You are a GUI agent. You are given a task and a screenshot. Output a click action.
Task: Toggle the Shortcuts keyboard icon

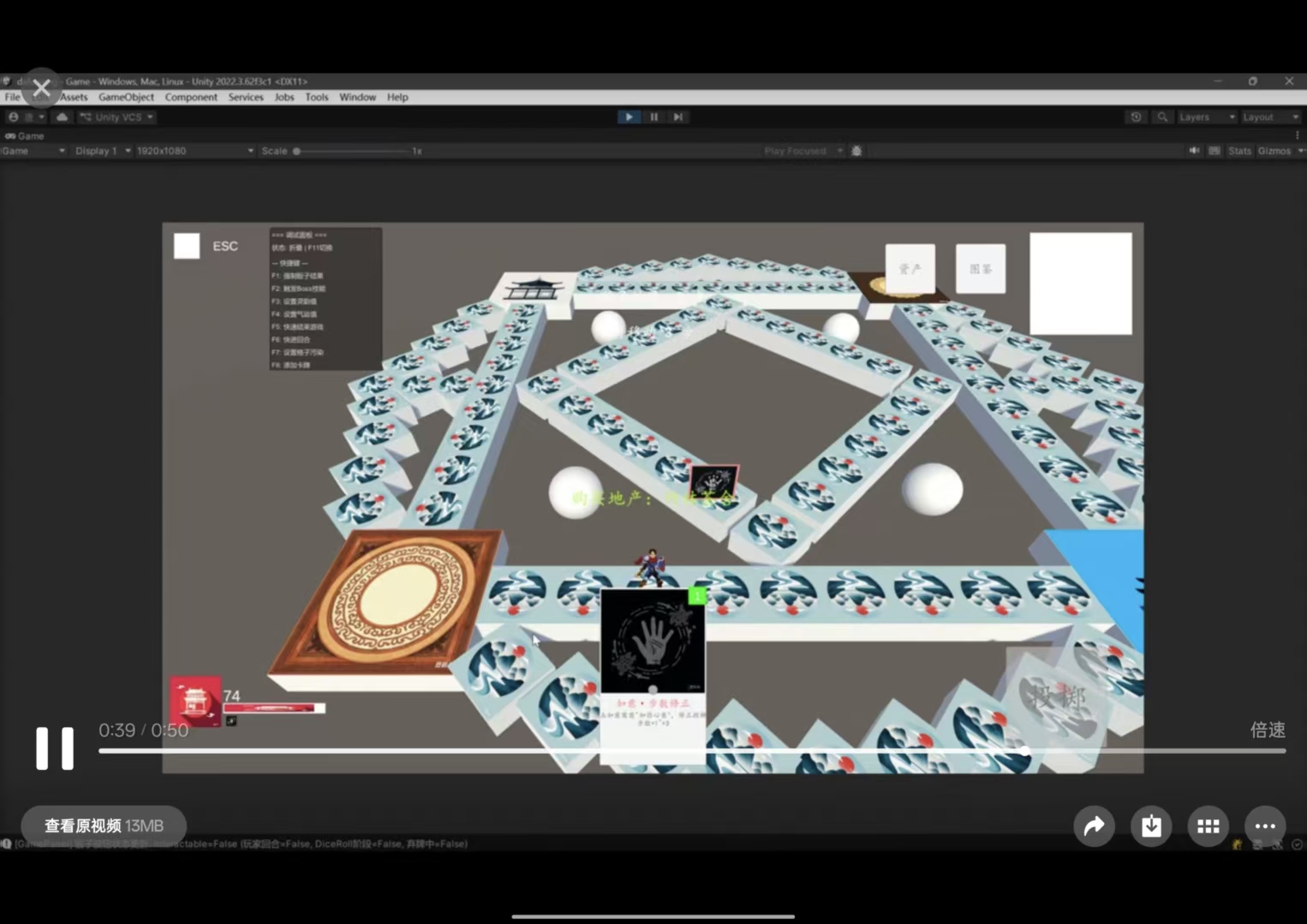tap(1214, 152)
